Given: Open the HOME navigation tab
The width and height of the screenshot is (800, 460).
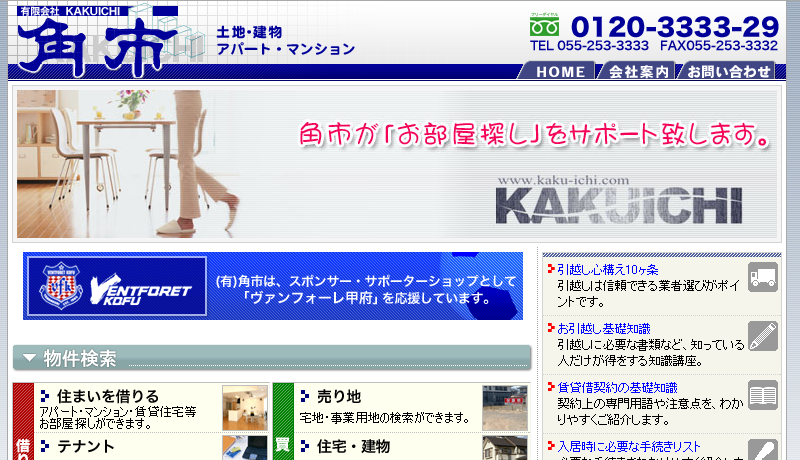Looking at the screenshot, I should (x=559, y=71).
